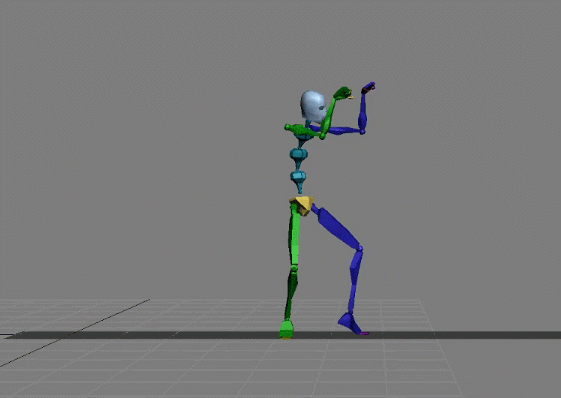Select the green calf bone
This screenshot has width=561, height=398.
(x=291, y=294)
